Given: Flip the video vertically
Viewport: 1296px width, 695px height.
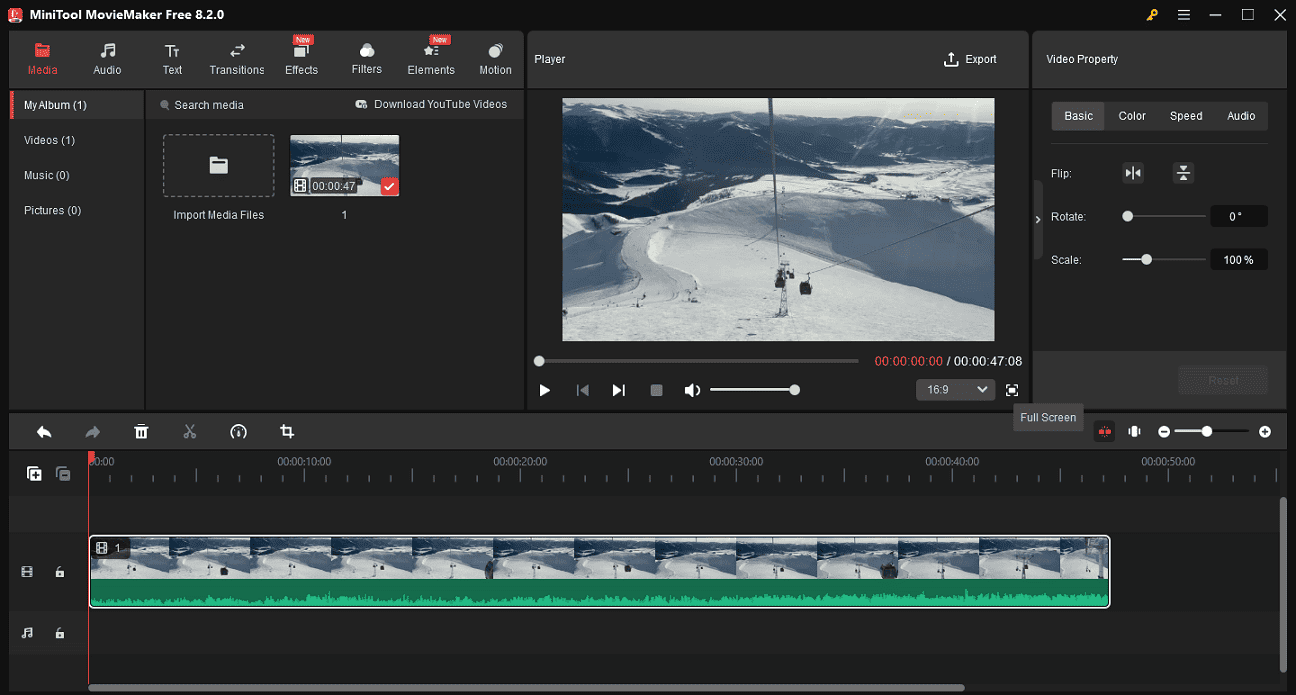Looking at the screenshot, I should tap(1183, 173).
